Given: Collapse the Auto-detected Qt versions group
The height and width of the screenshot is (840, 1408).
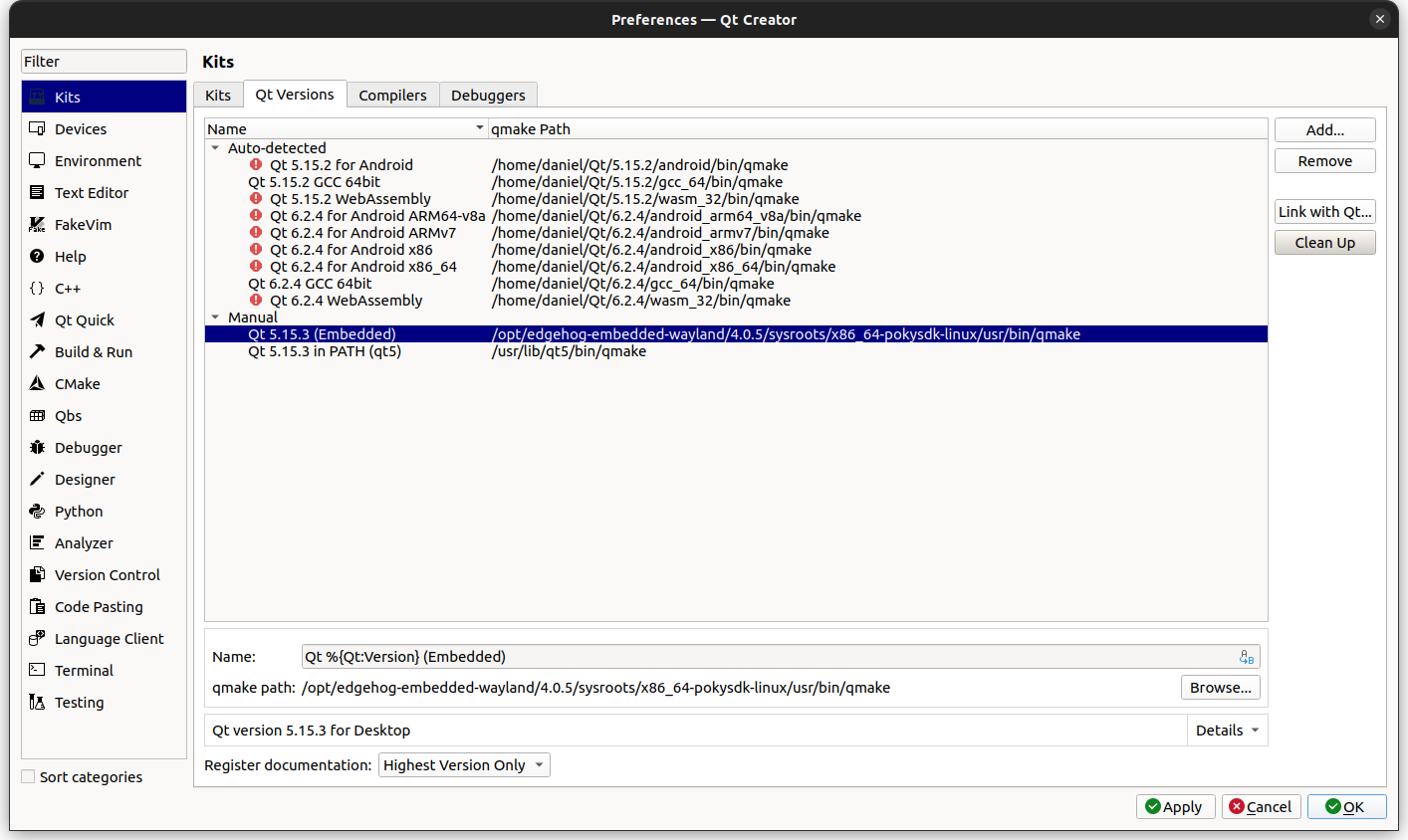Looking at the screenshot, I should pyautogui.click(x=215, y=147).
